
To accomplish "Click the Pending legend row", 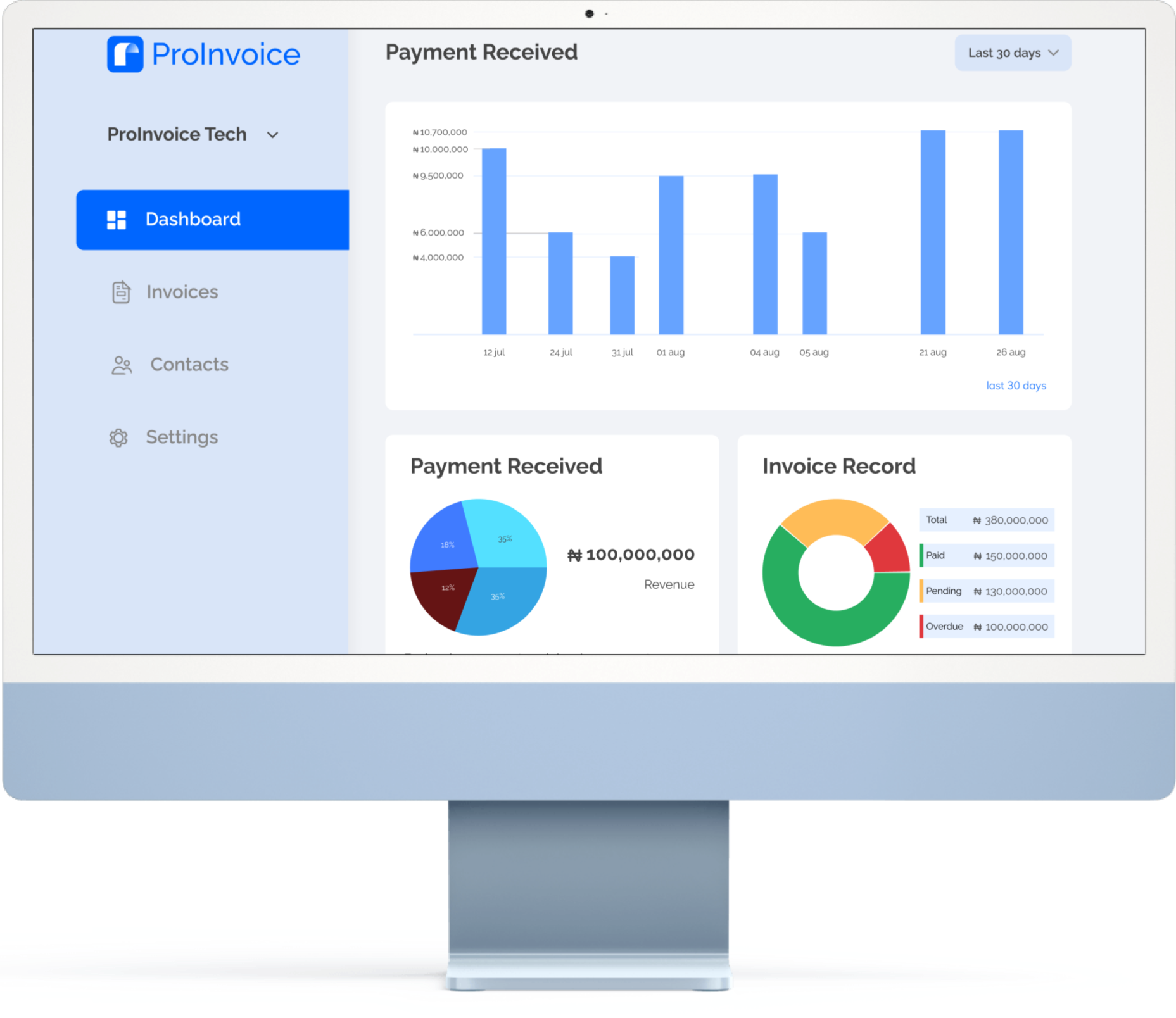I will pos(986,591).
